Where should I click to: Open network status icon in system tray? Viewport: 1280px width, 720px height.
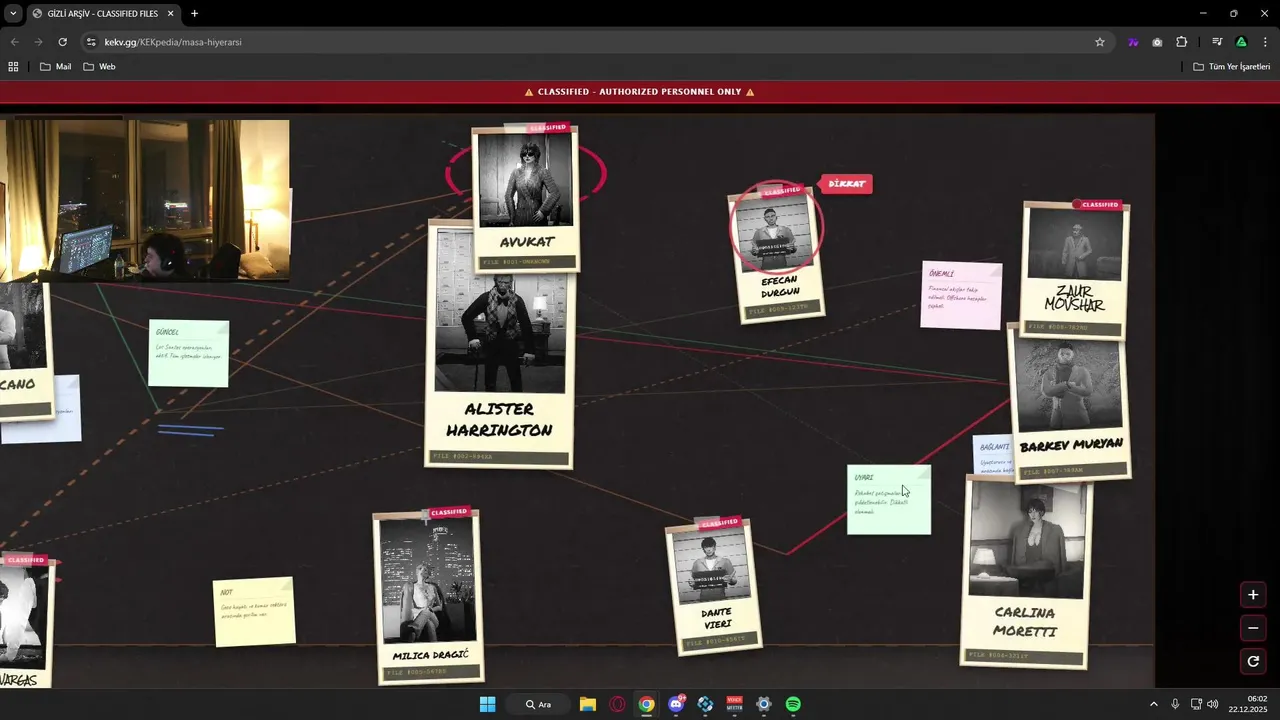(1196, 704)
